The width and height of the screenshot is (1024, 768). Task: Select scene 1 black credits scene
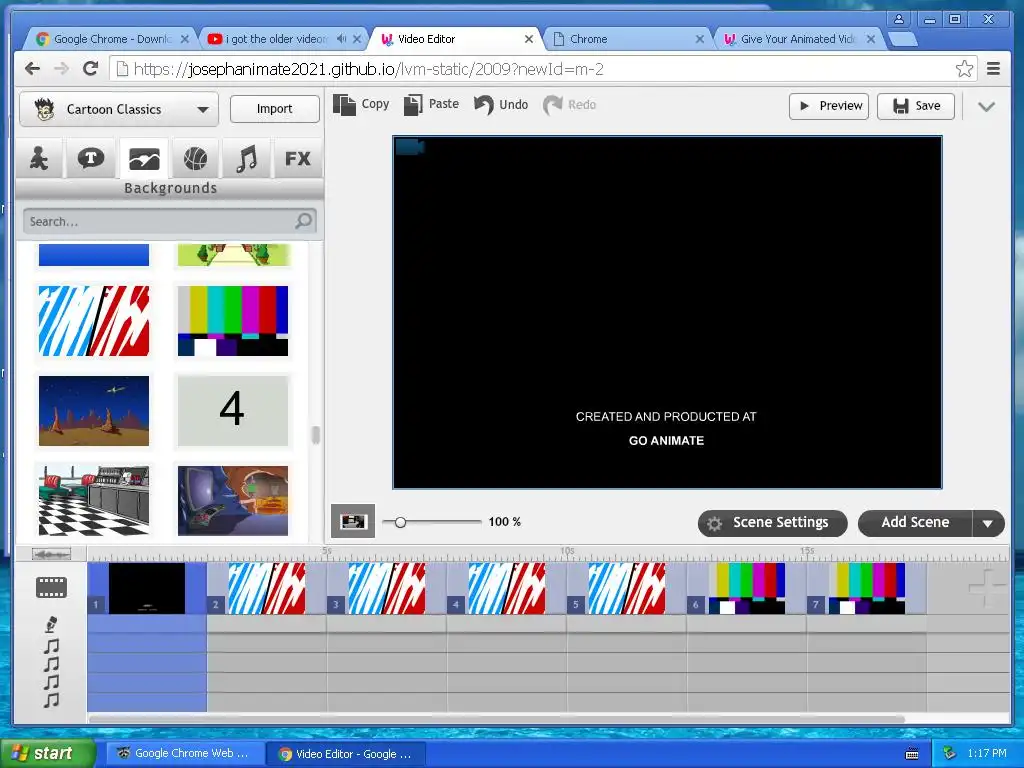click(147, 588)
